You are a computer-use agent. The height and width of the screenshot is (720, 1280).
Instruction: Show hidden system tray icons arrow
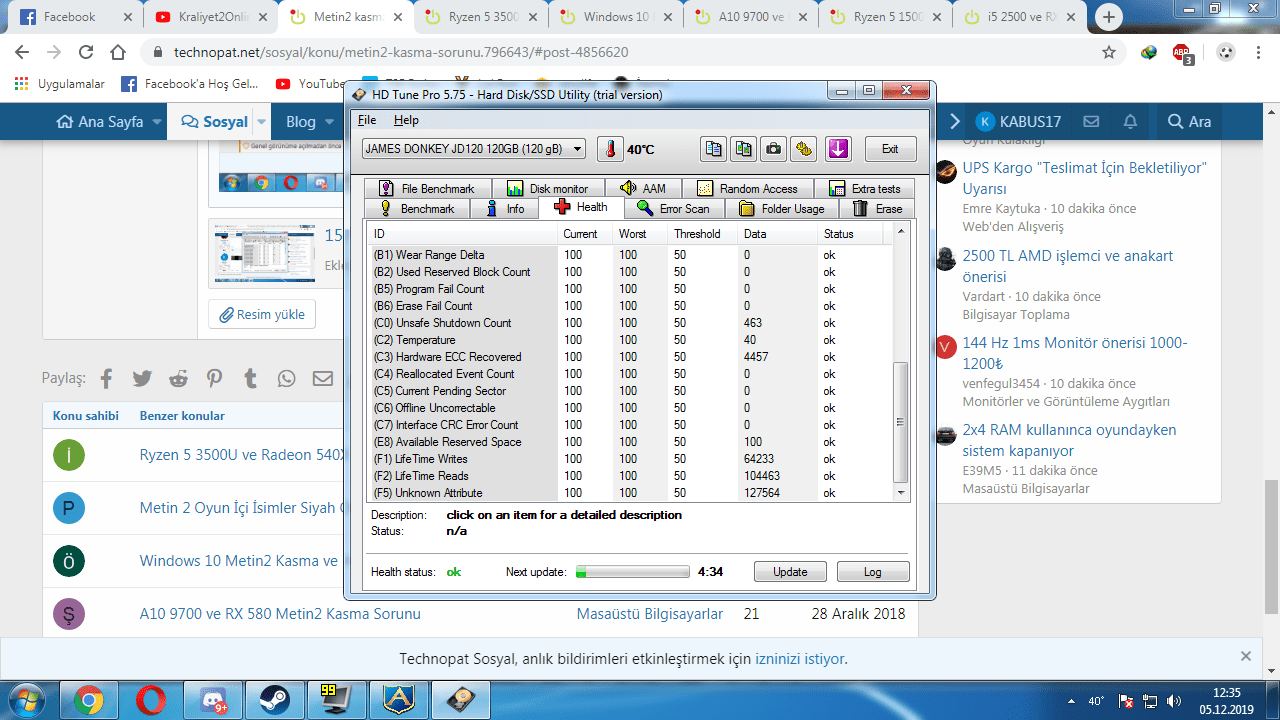(1071, 700)
